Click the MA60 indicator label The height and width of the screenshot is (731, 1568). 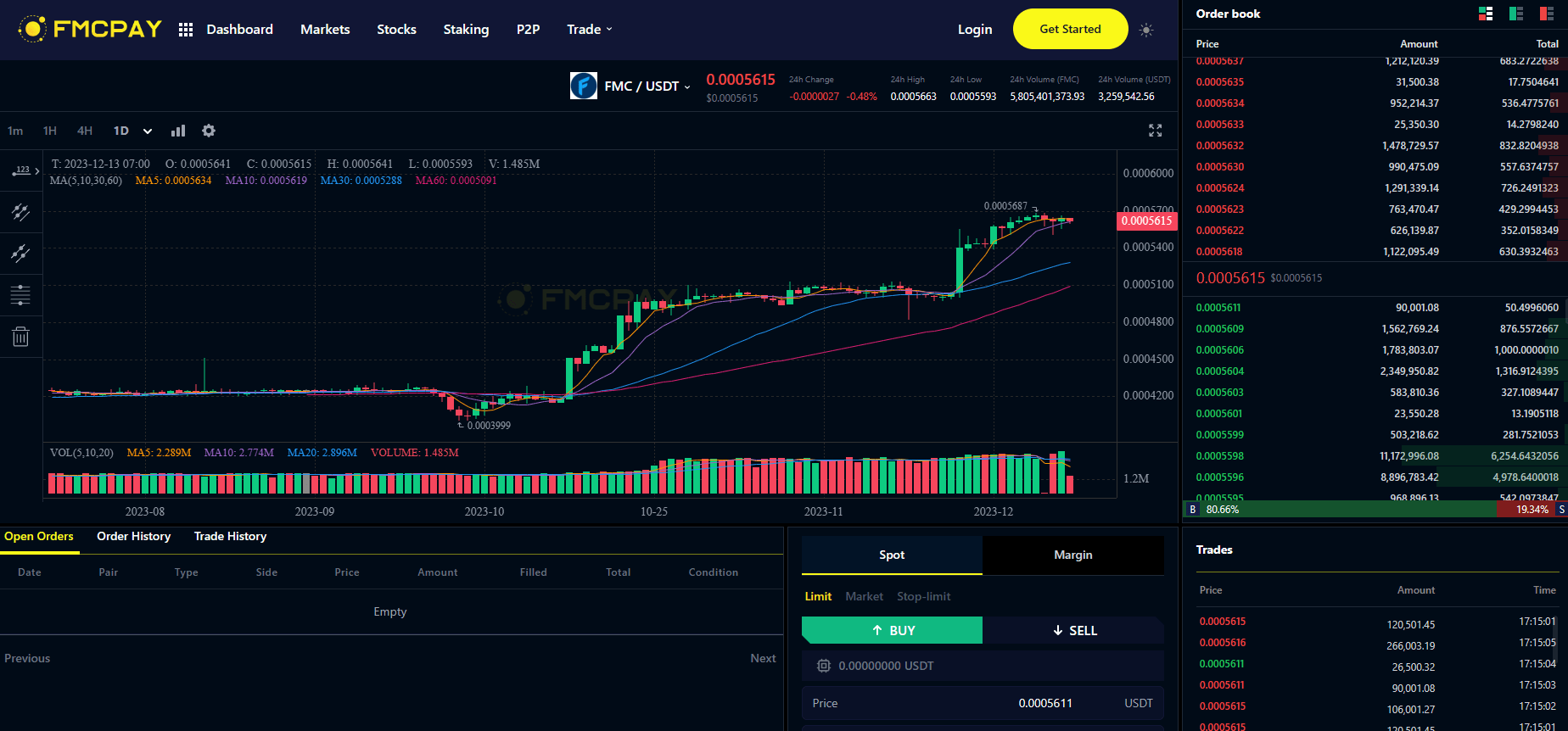coord(456,181)
